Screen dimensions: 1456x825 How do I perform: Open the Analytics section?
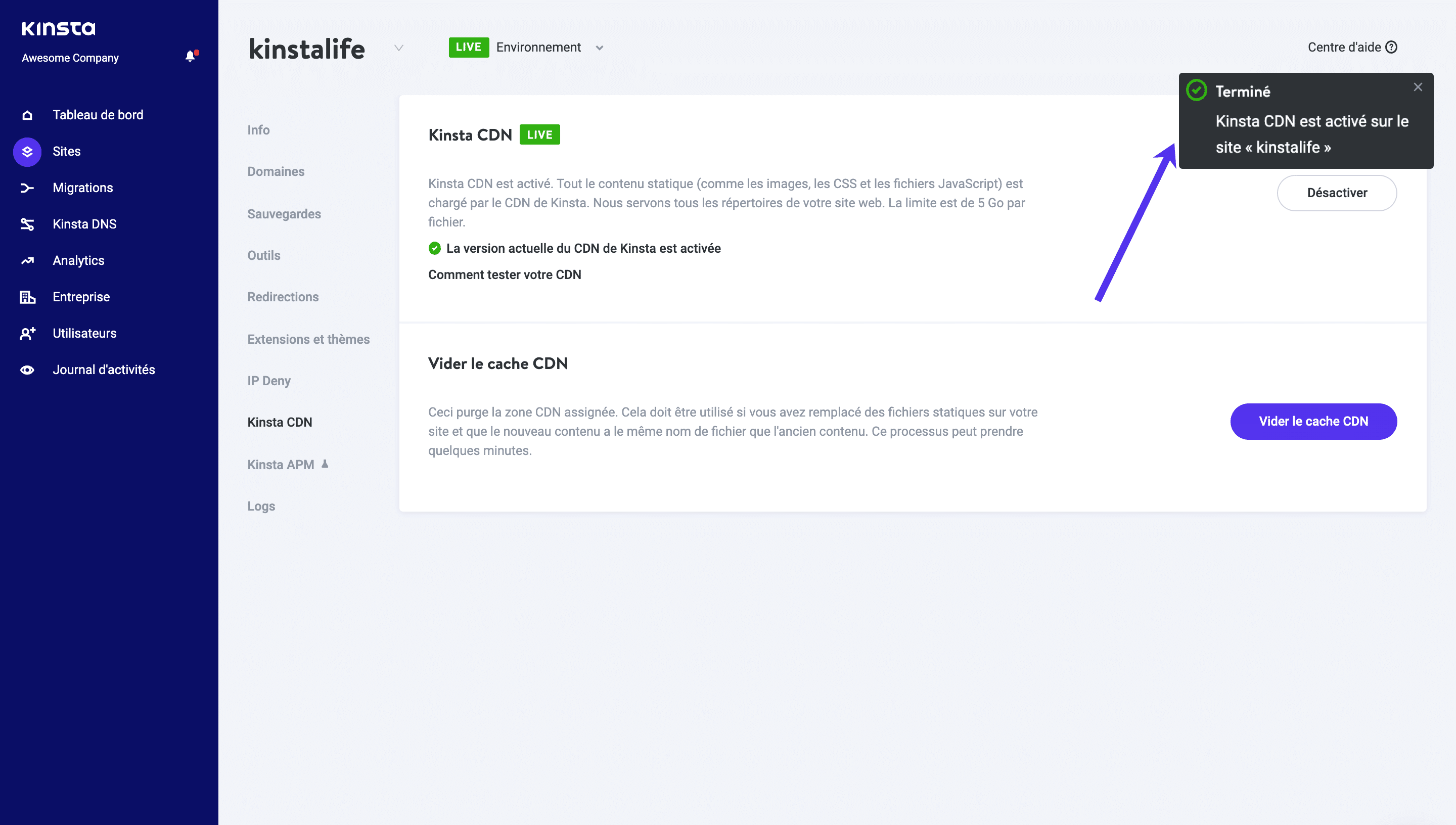79,260
